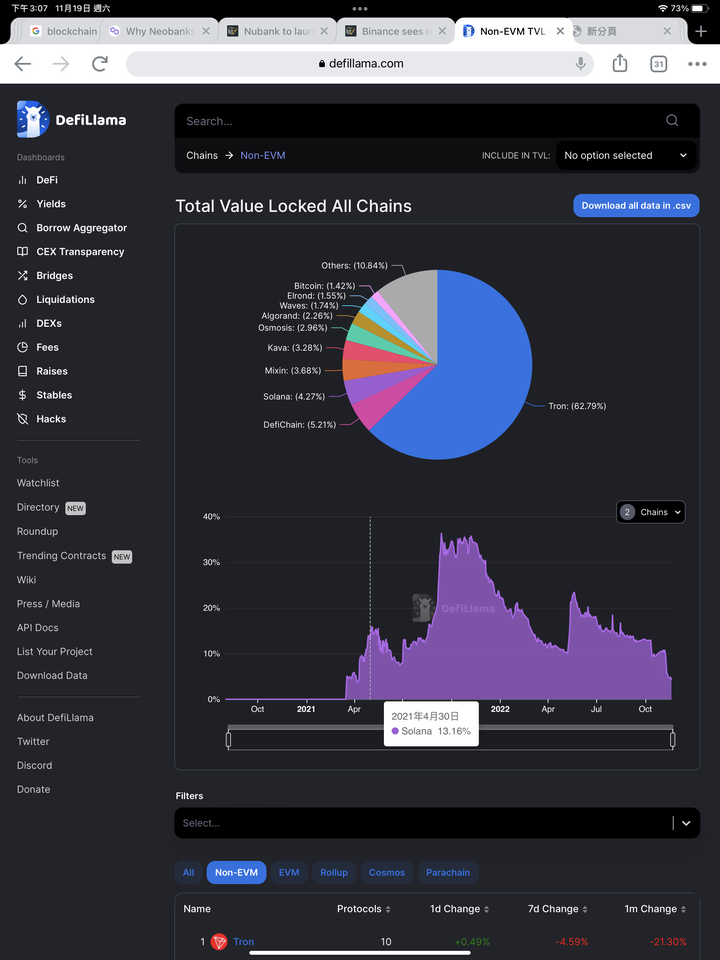Click the defillama.com address bar
Viewport: 720px width, 960px height.
(x=360, y=64)
